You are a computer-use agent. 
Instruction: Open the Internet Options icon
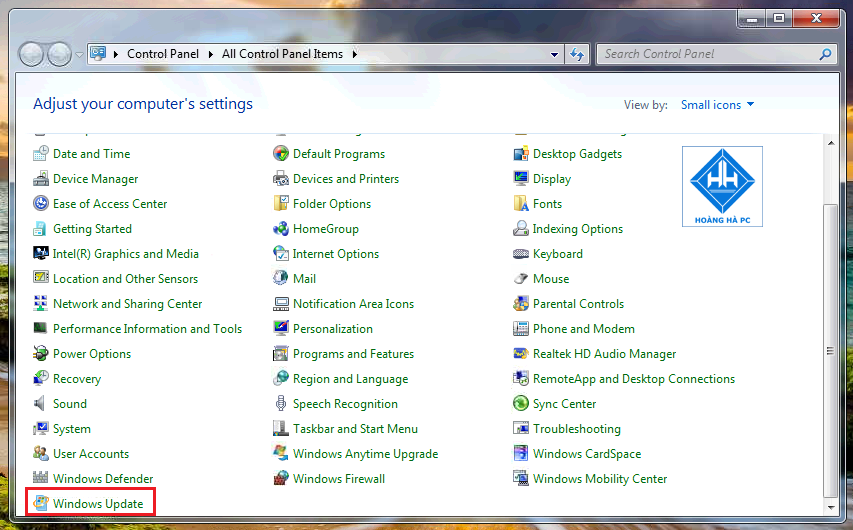(x=281, y=254)
